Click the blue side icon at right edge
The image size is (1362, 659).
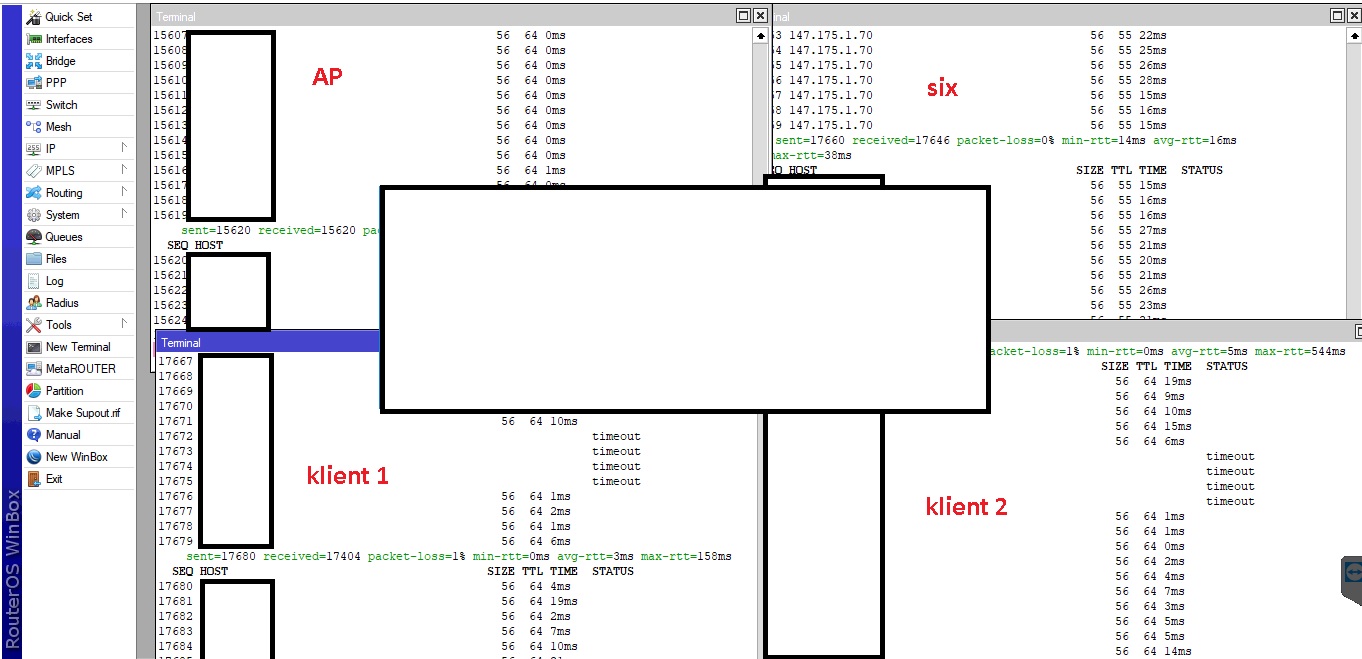click(x=1352, y=571)
